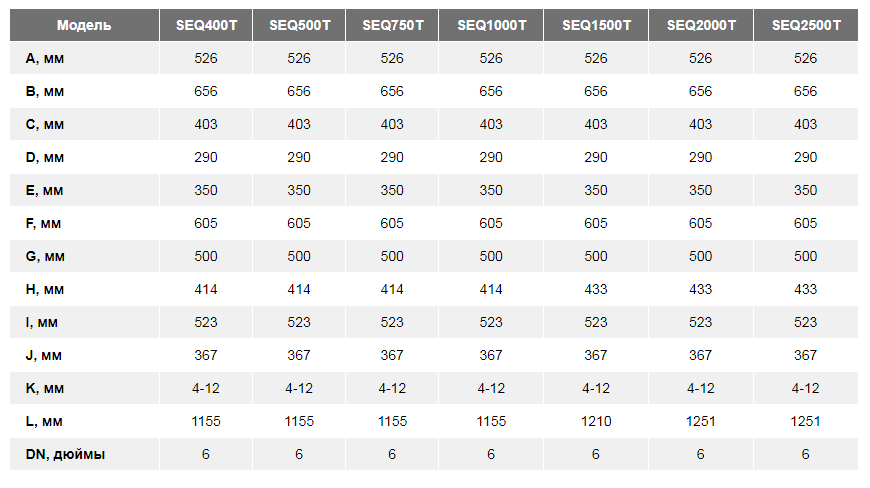Select the SEQ1000T column header
This screenshot has width=870, height=488.
tap(491, 25)
